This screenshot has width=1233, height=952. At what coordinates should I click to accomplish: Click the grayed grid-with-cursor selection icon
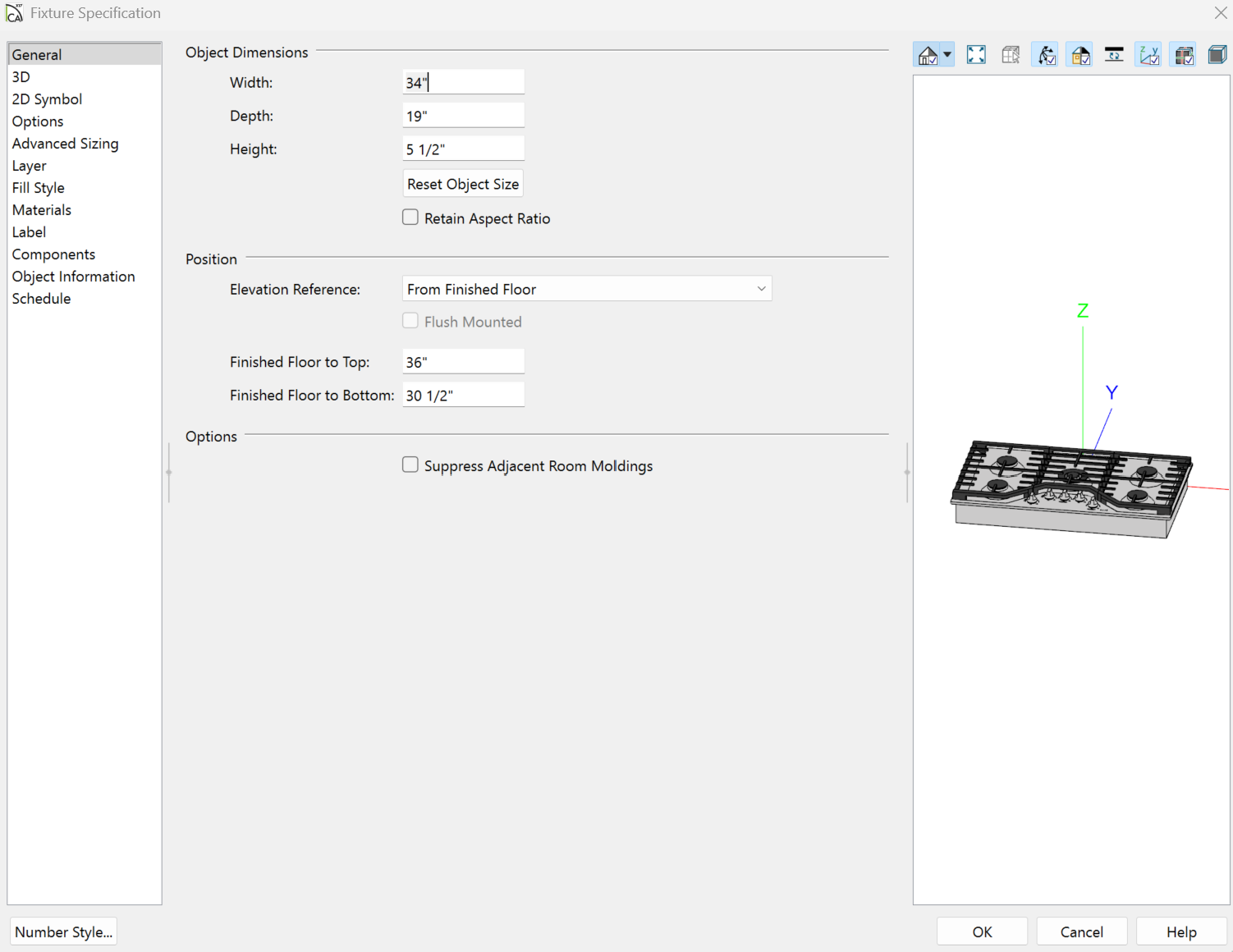[x=1011, y=55]
